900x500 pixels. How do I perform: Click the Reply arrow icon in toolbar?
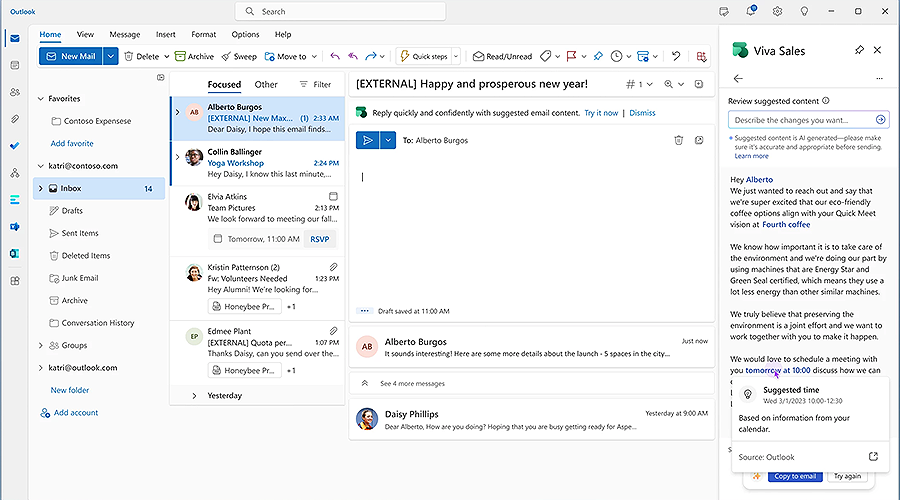tap(335, 56)
